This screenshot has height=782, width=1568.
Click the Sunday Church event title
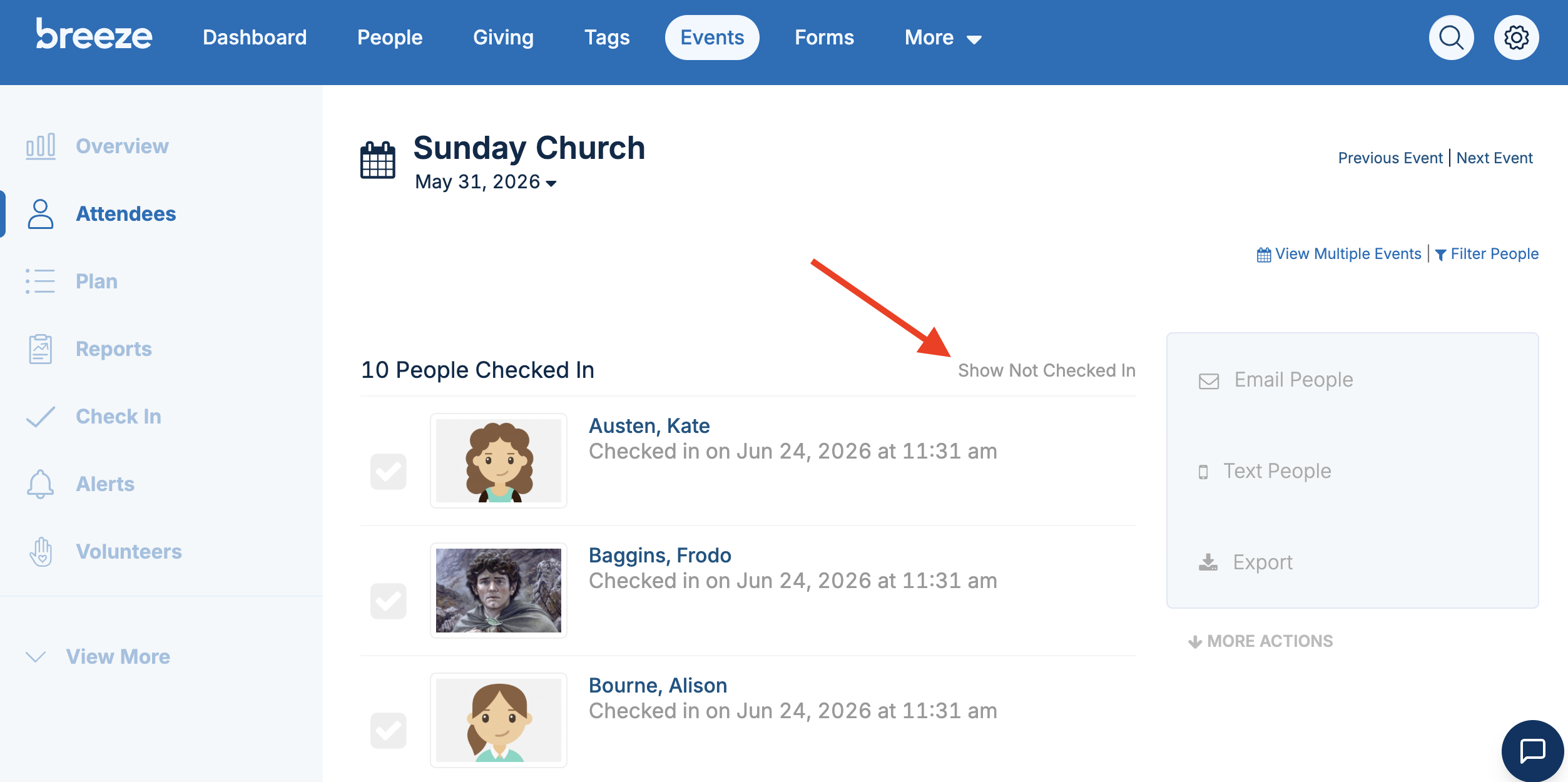[x=529, y=148]
